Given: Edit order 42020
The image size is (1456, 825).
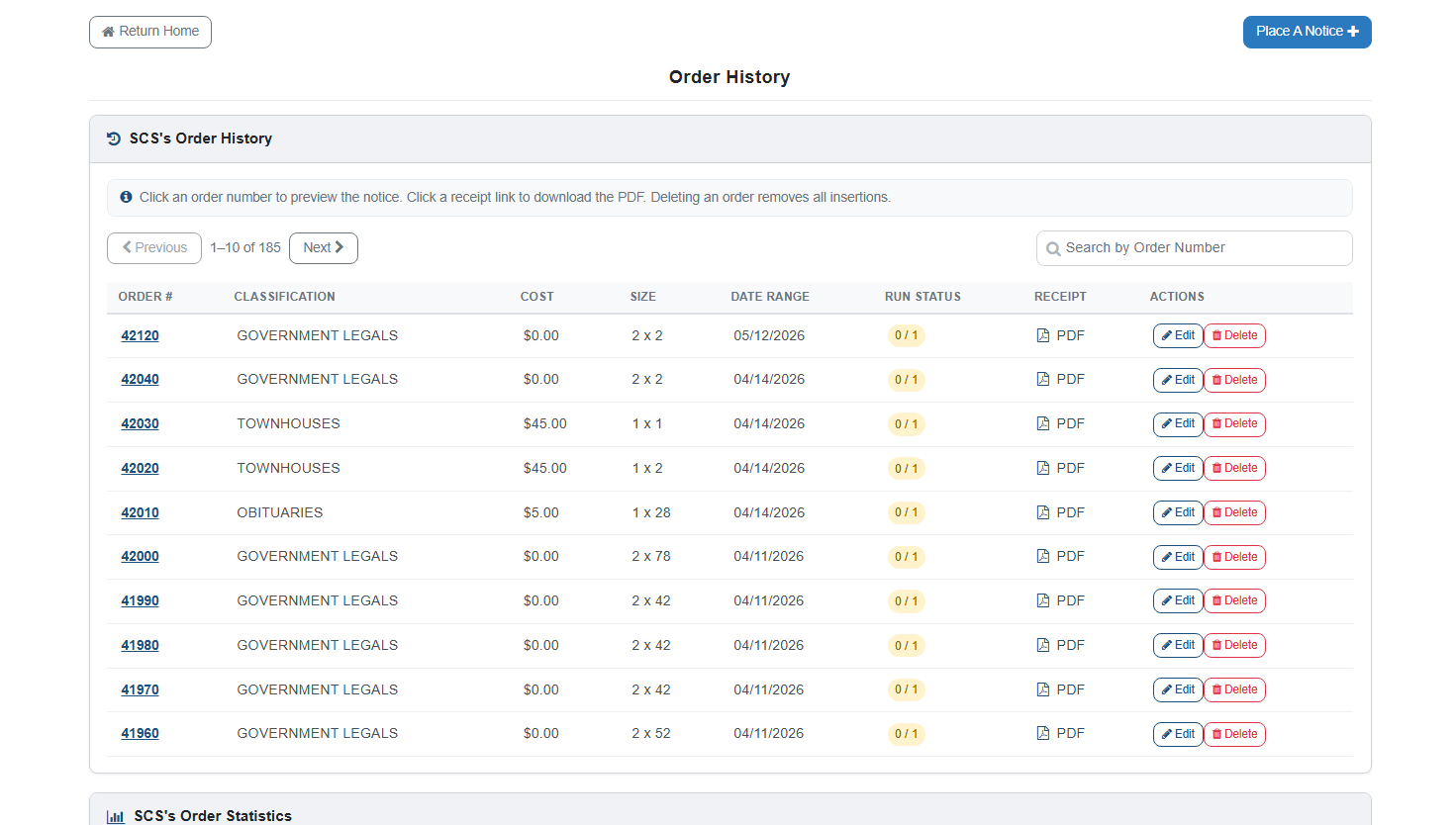Looking at the screenshot, I should [x=1178, y=468].
